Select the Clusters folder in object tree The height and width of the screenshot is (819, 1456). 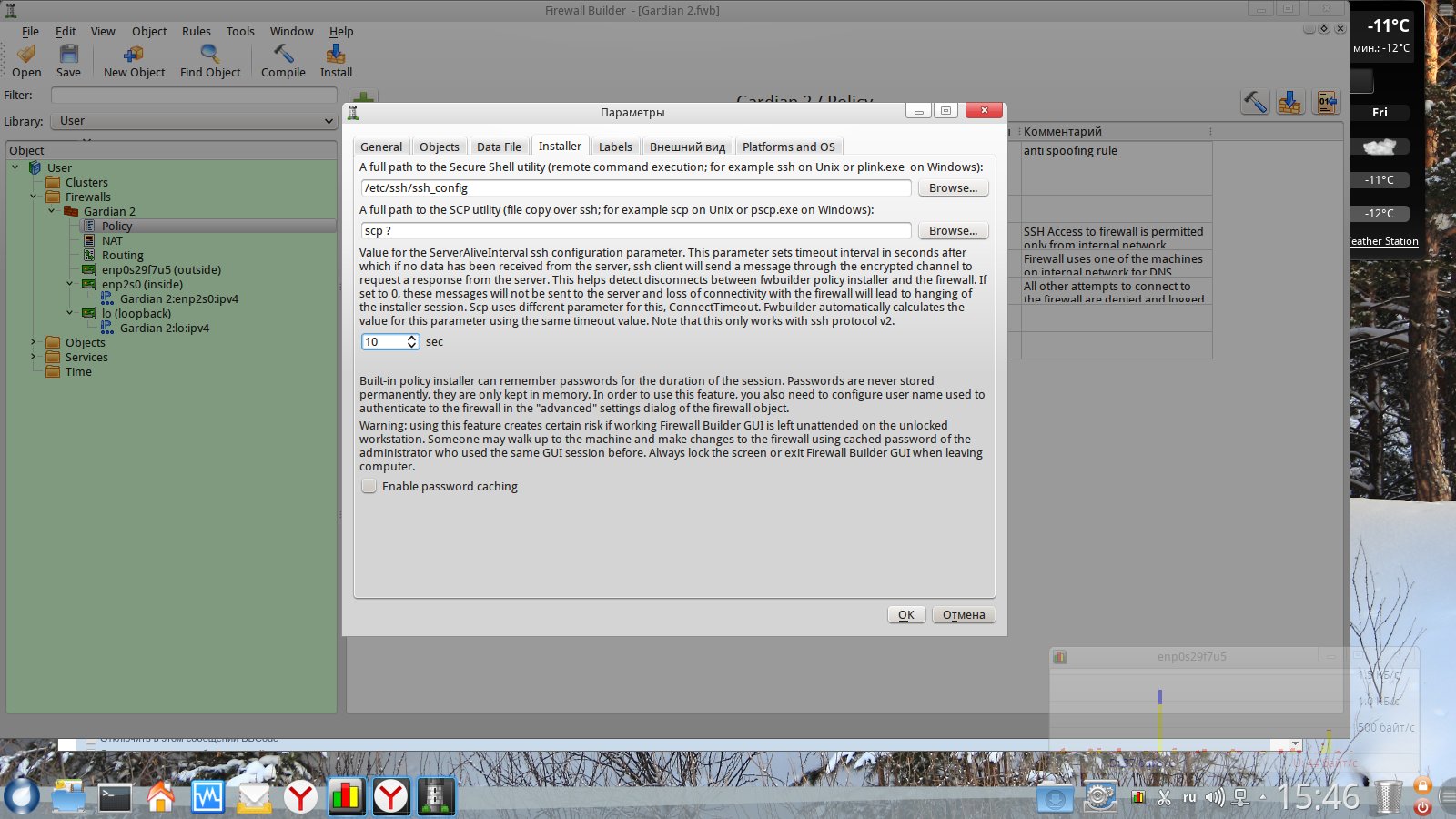(x=86, y=182)
